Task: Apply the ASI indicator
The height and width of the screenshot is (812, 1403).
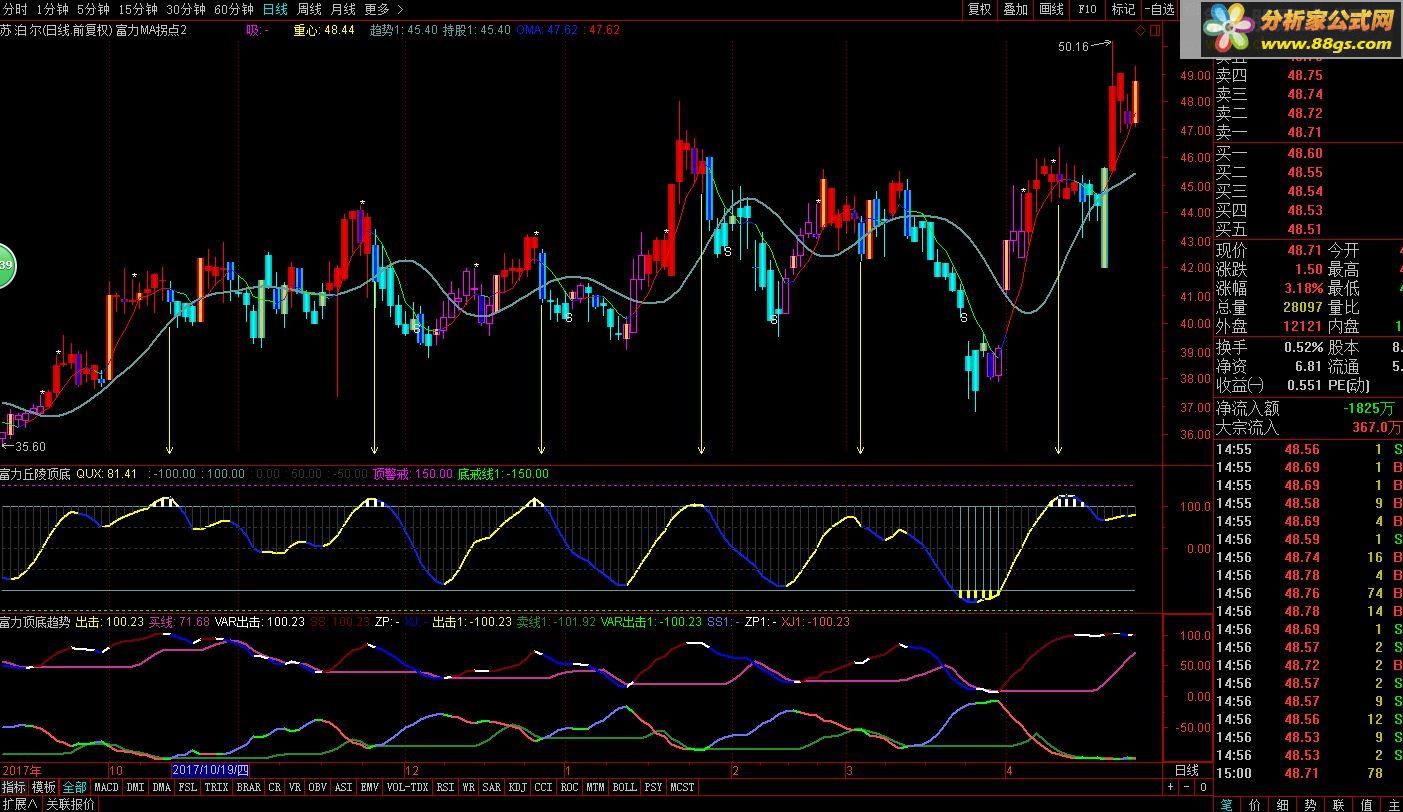Action: (344, 787)
